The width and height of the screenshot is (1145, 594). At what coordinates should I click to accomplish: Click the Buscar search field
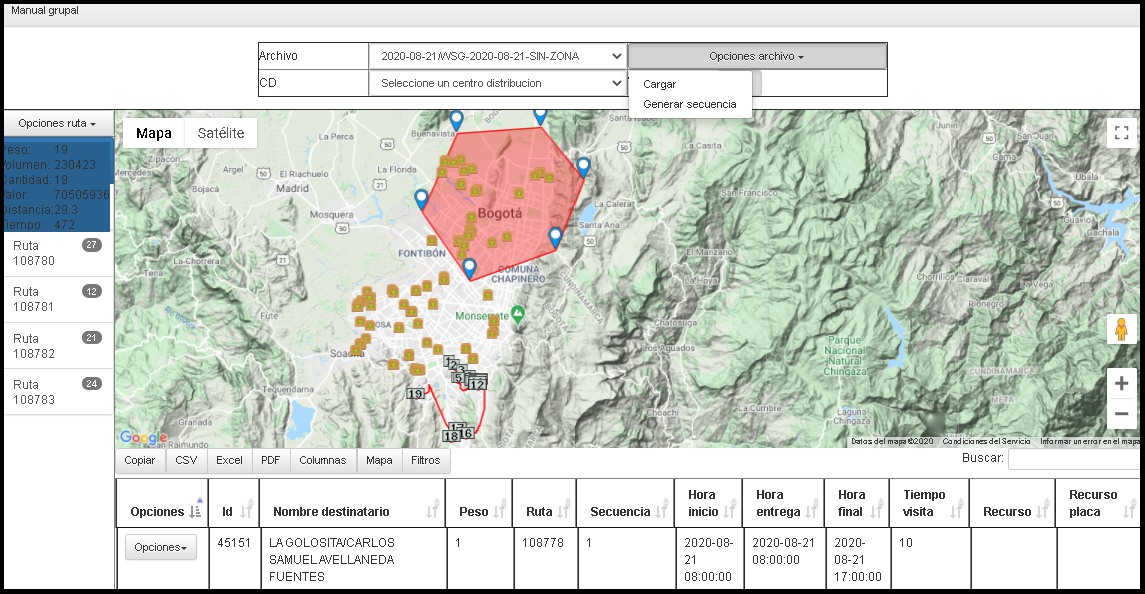(1073, 459)
